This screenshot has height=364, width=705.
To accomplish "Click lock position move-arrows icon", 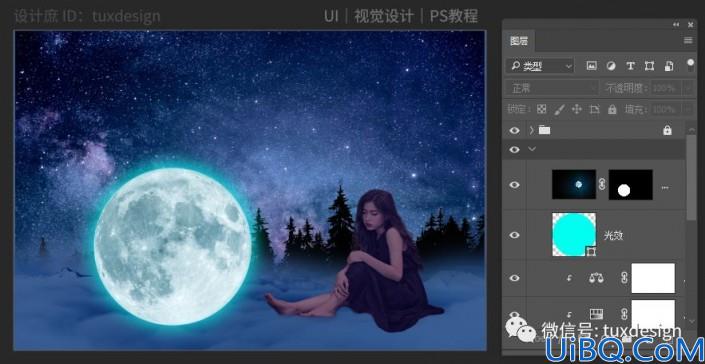I will point(576,109).
